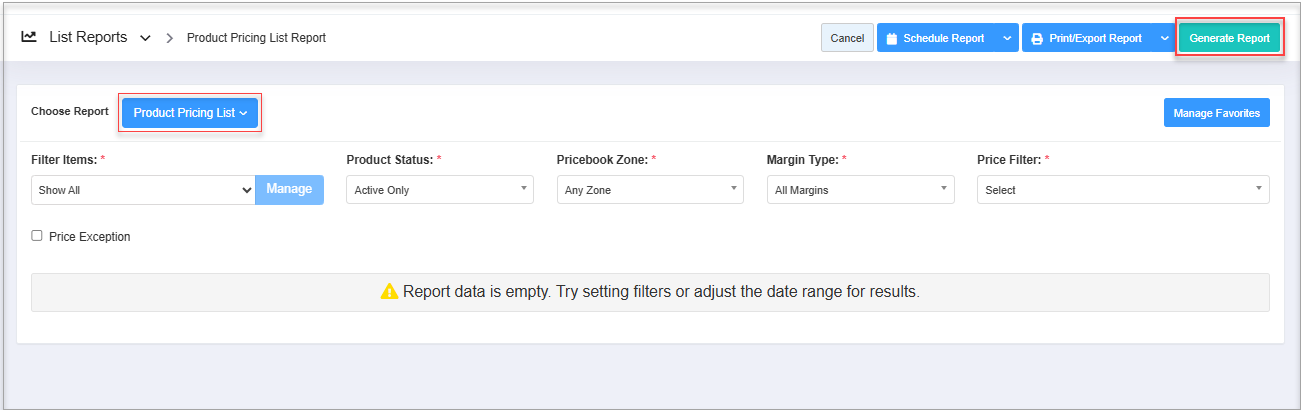Screen dimensions: 1301x410
Task: Click the Product Pricing List Report breadcrumb
Action: (x=256, y=38)
